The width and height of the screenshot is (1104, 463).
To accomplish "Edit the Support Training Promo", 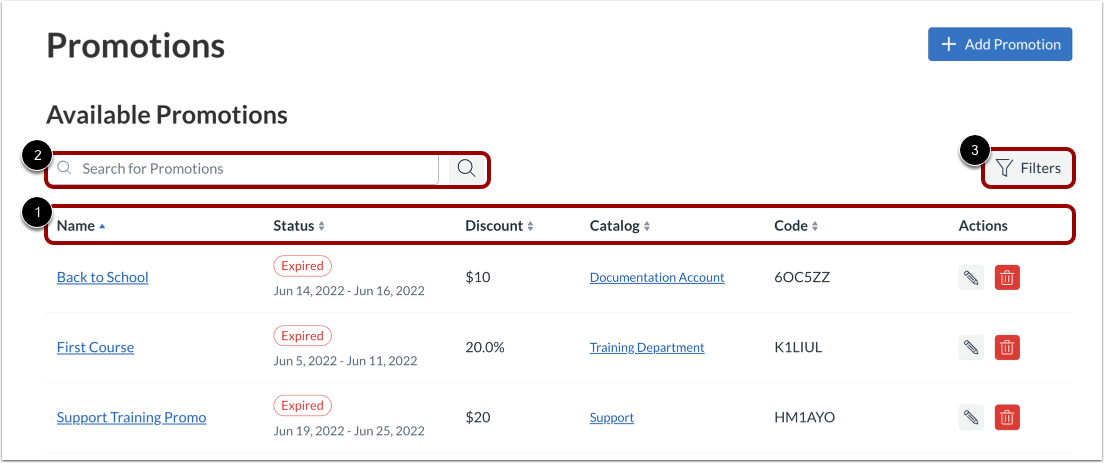I will [x=970, y=418].
